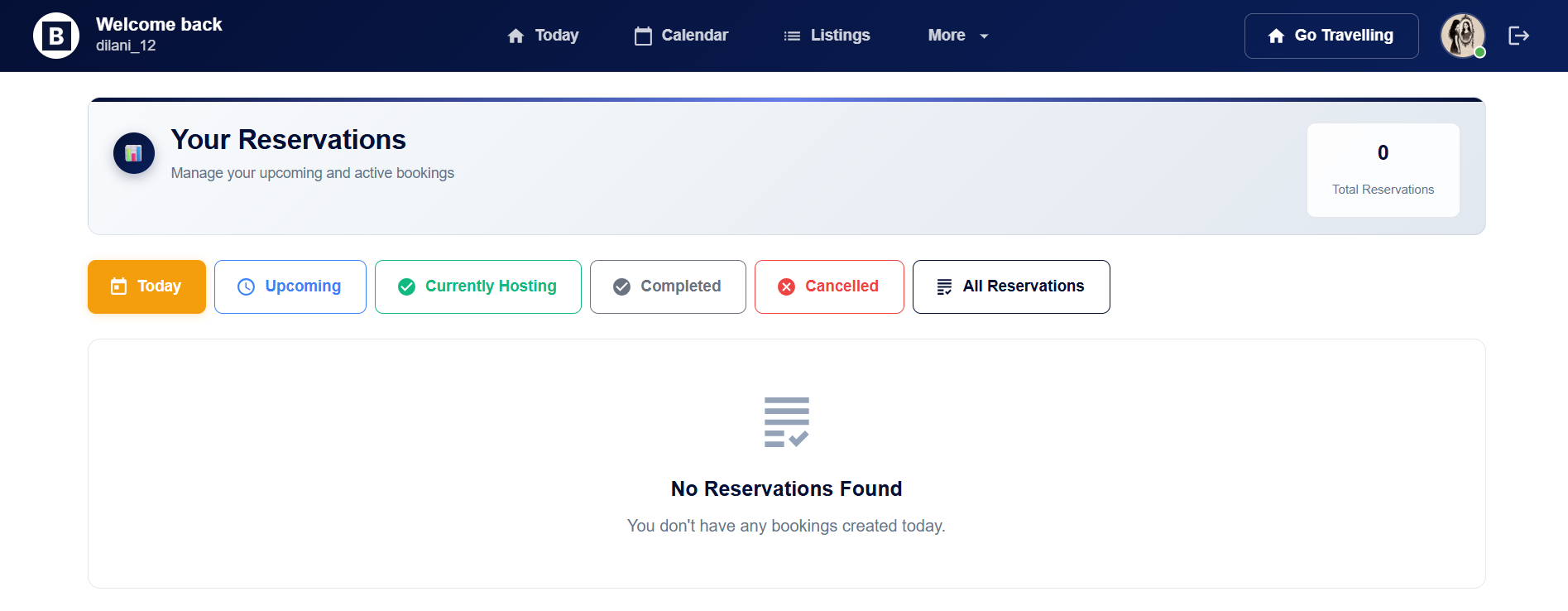This screenshot has width=1568, height=611.
Task: Select the Today reservations filter tab
Action: (x=146, y=286)
